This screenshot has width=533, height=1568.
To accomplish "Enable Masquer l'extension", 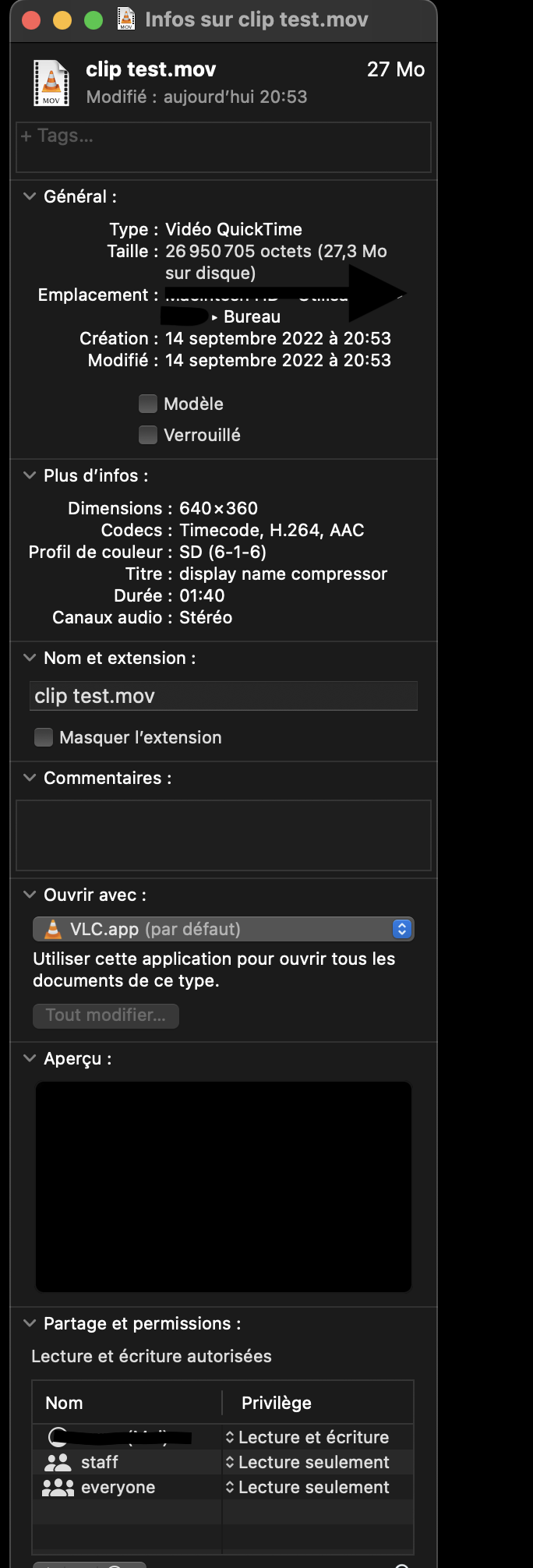I will [44, 736].
